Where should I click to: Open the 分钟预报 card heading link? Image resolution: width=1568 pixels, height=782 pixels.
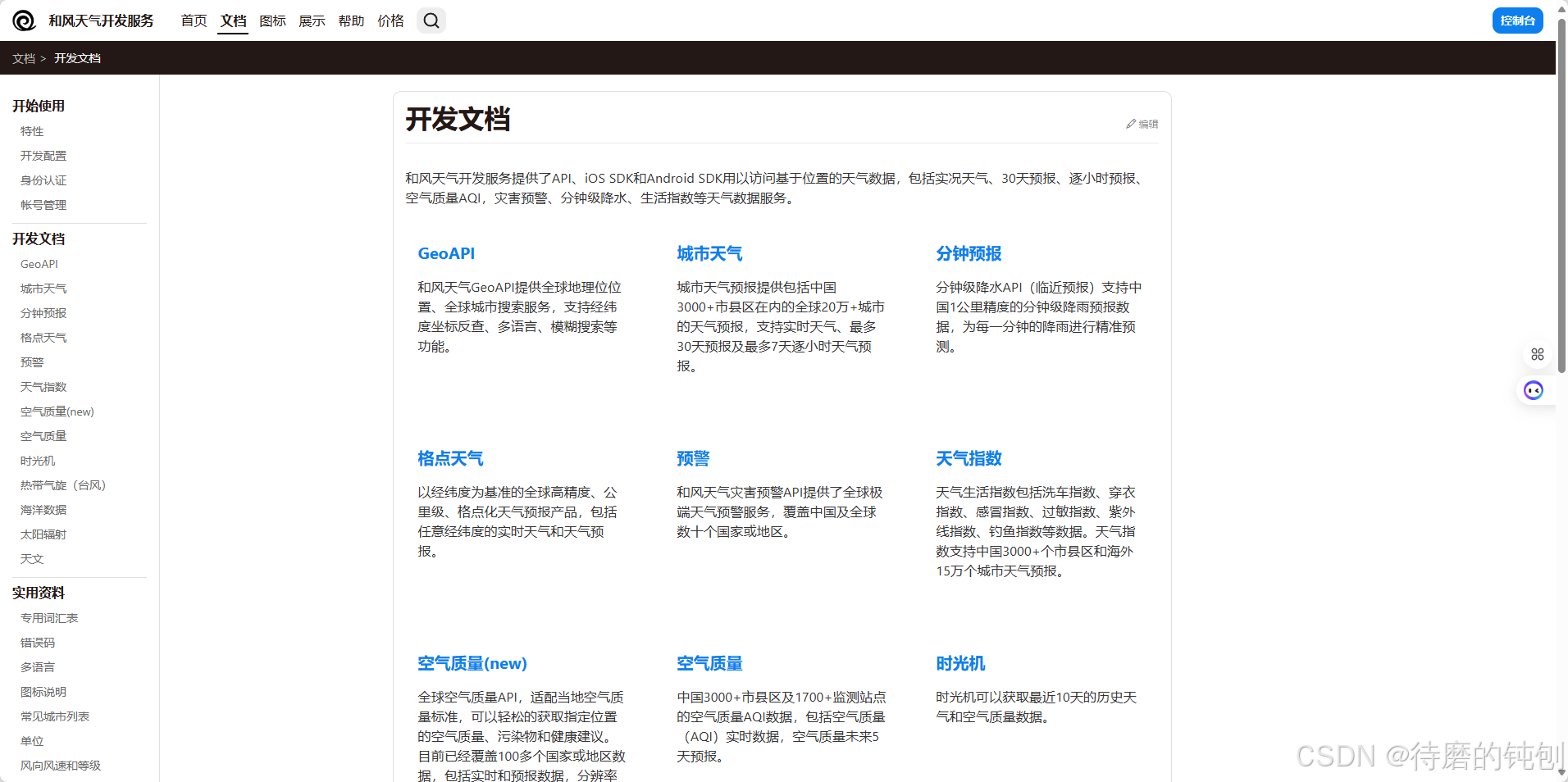969,253
